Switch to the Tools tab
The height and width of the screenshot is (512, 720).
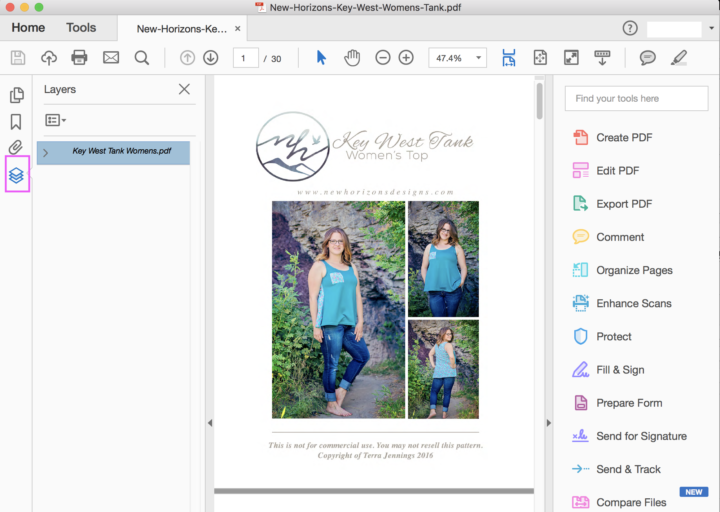click(x=81, y=28)
